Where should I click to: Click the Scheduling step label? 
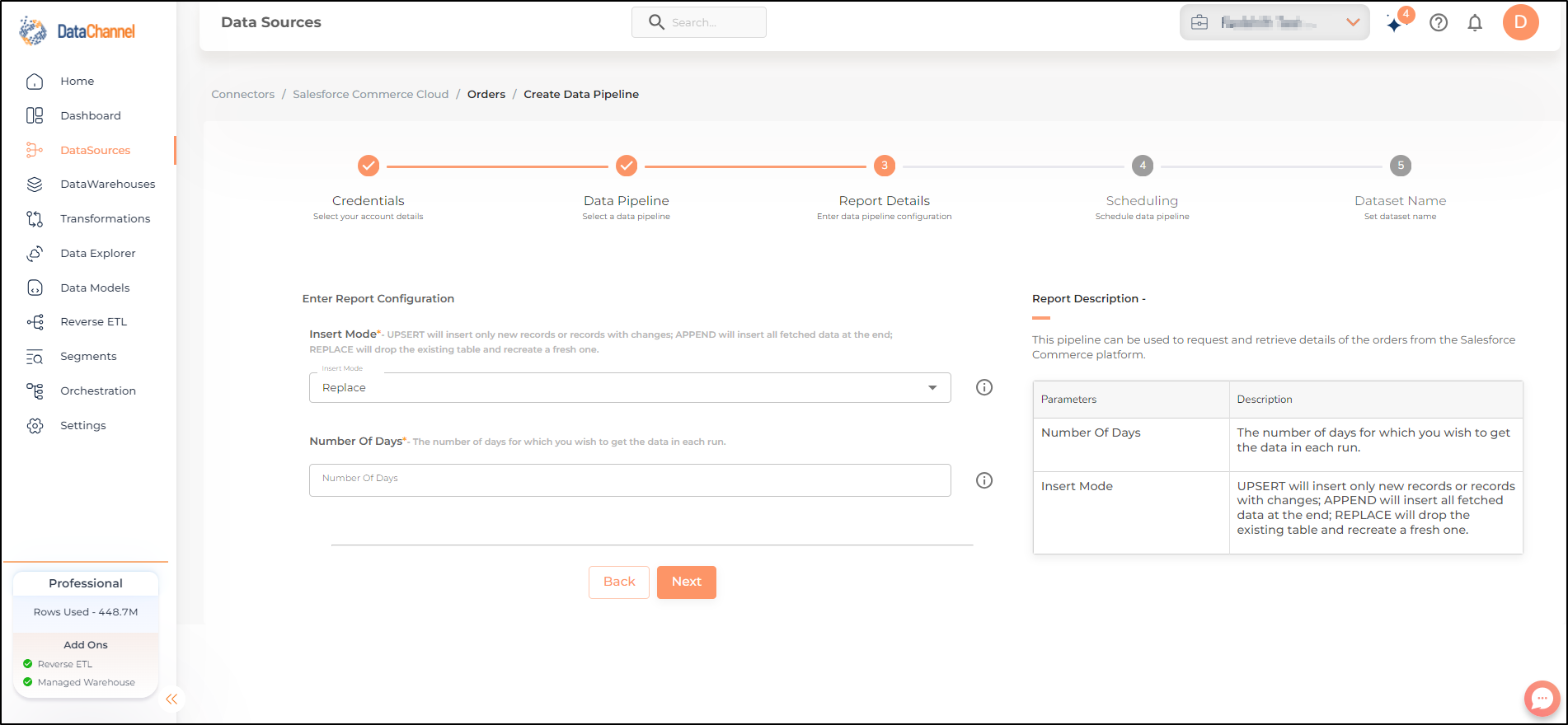(1143, 201)
